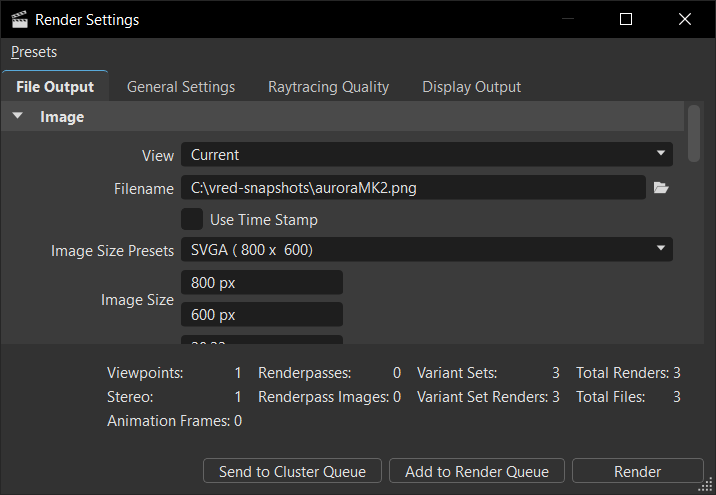The height and width of the screenshot is (495, 716).
Task: Click Send to Cluster Queue button
Action: (292, 471)
